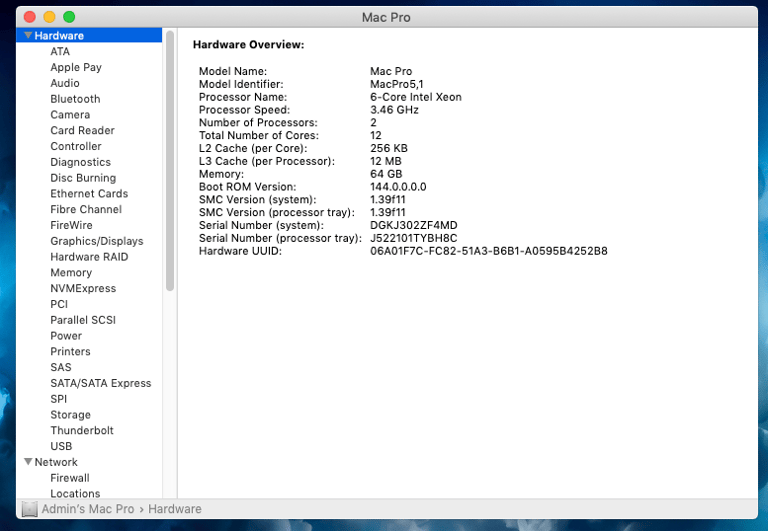Click the Number of Processors label

pyautogui.click(x=258, y=122)
